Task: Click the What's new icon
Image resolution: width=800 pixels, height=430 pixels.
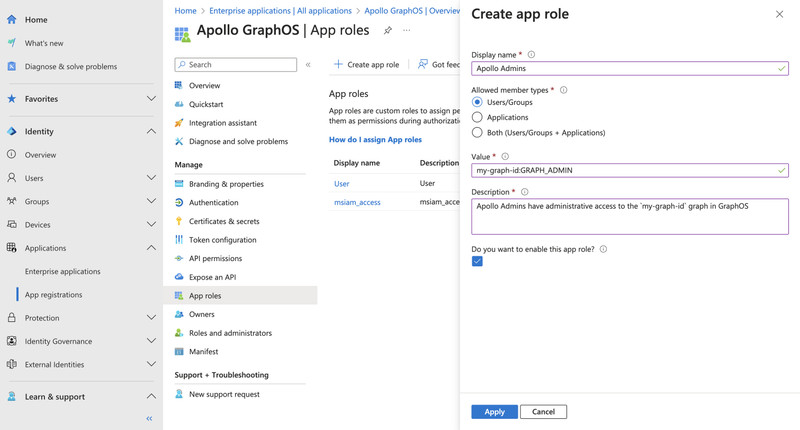Action: (11, 43)
